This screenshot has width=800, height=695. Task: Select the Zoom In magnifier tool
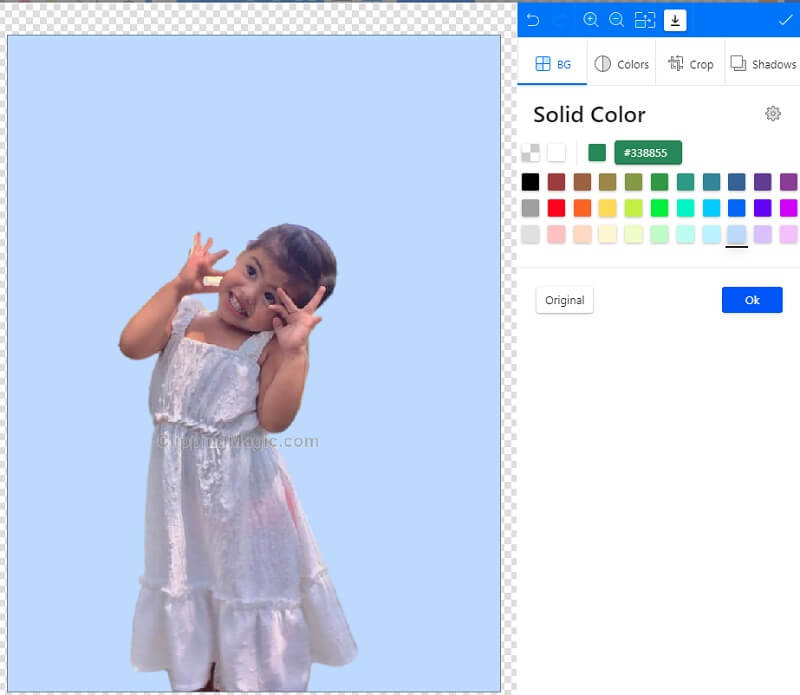click(593, 20)
